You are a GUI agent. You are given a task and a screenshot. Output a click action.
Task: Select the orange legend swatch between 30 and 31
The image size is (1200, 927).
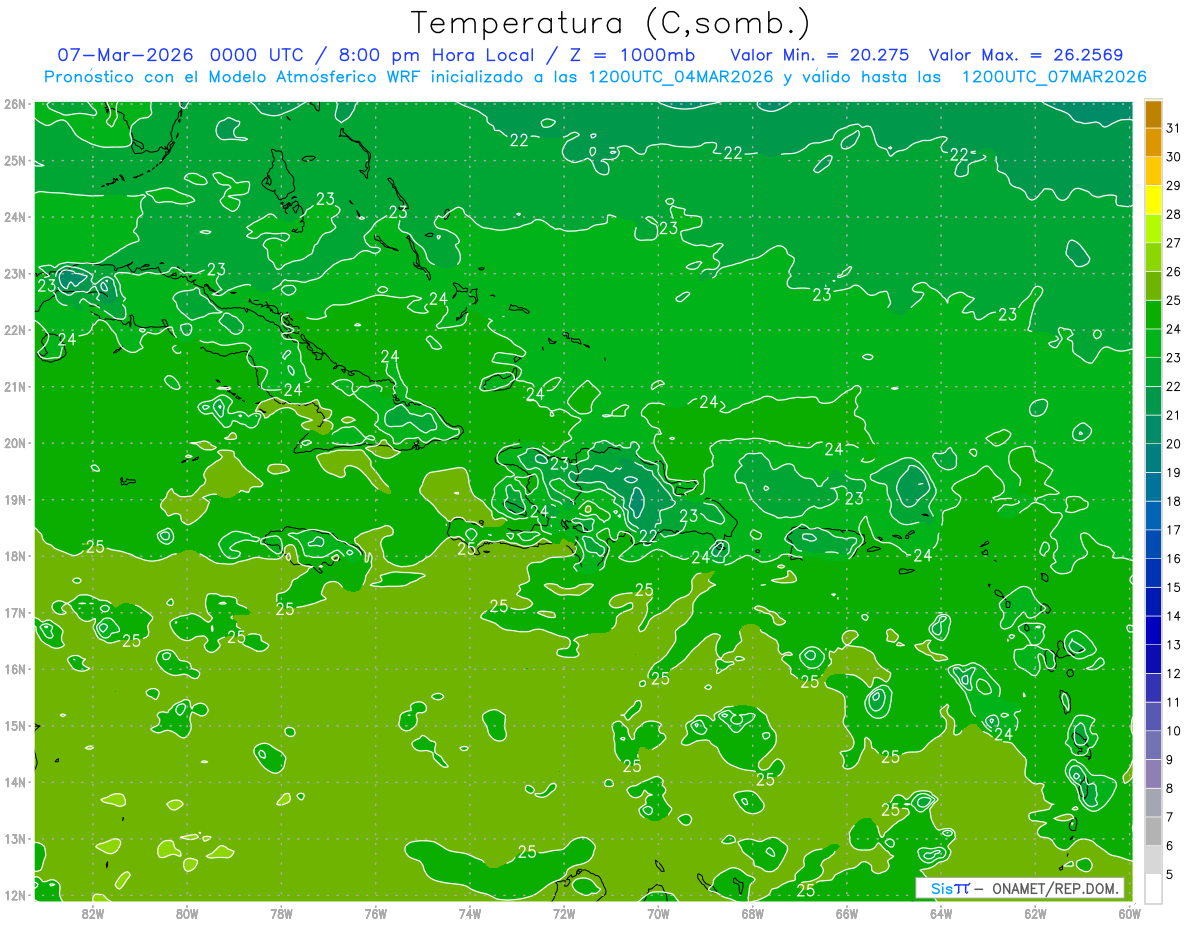(x=1154, y=143)
